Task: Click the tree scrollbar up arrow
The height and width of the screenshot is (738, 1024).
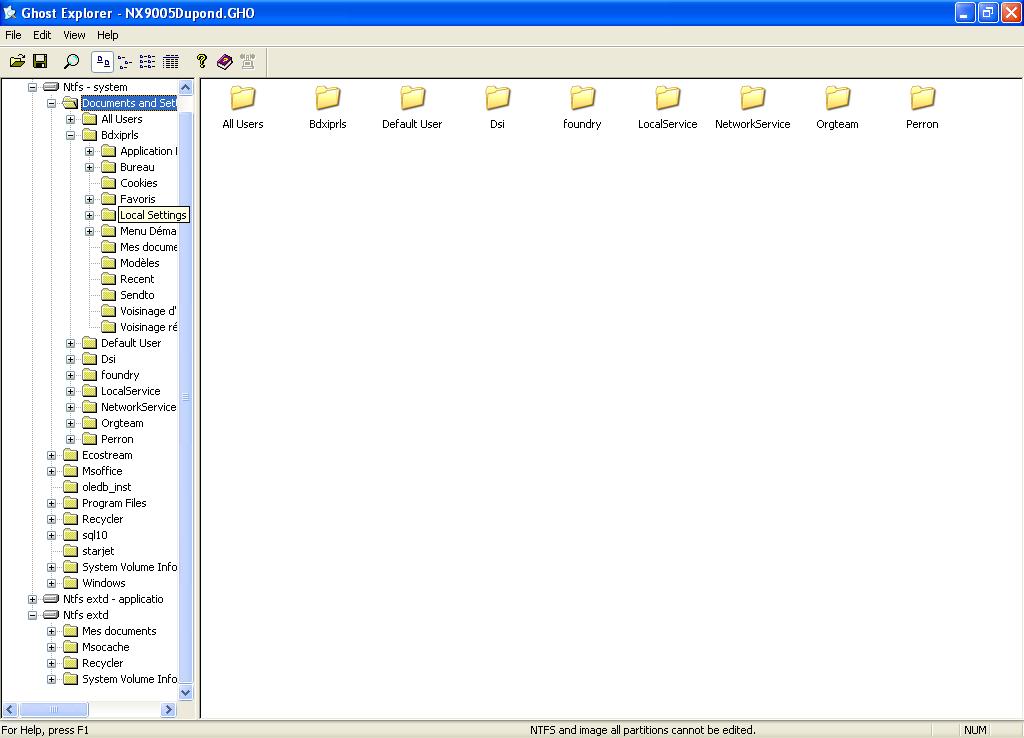Action: pyautogui.click(x=185, y=87)
